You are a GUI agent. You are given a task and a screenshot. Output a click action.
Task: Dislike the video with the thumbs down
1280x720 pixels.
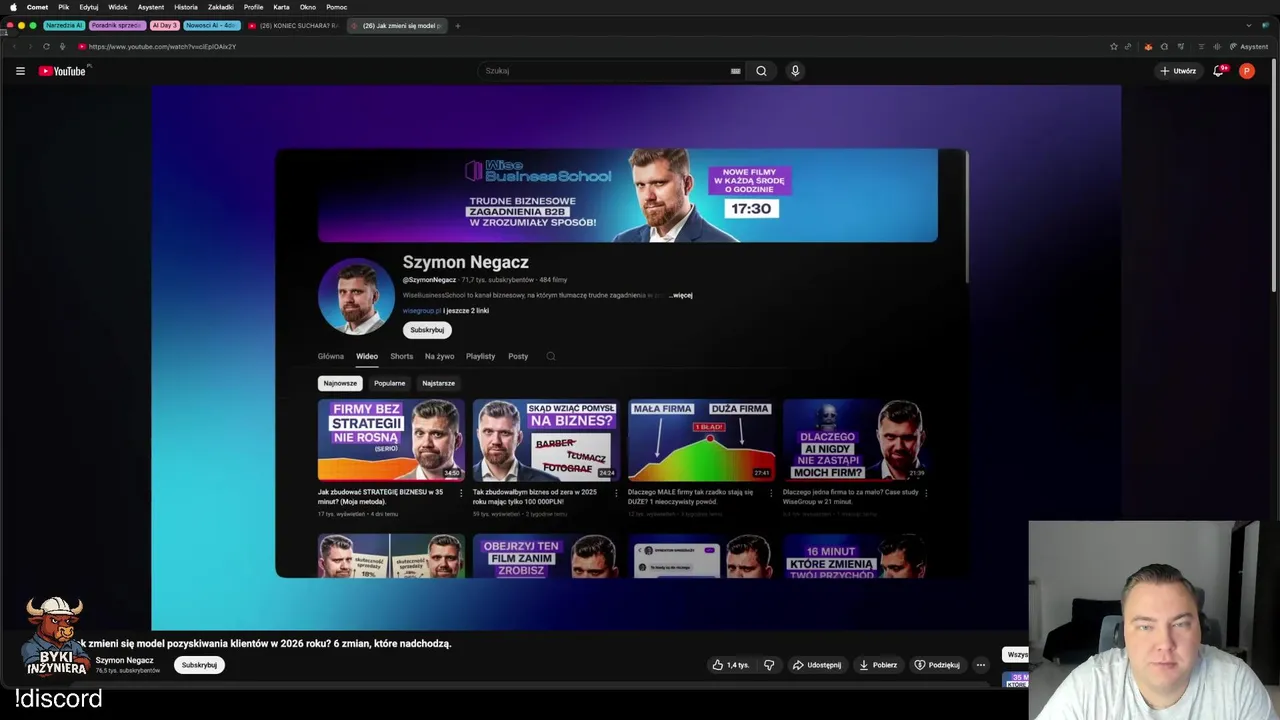(769, 665)
